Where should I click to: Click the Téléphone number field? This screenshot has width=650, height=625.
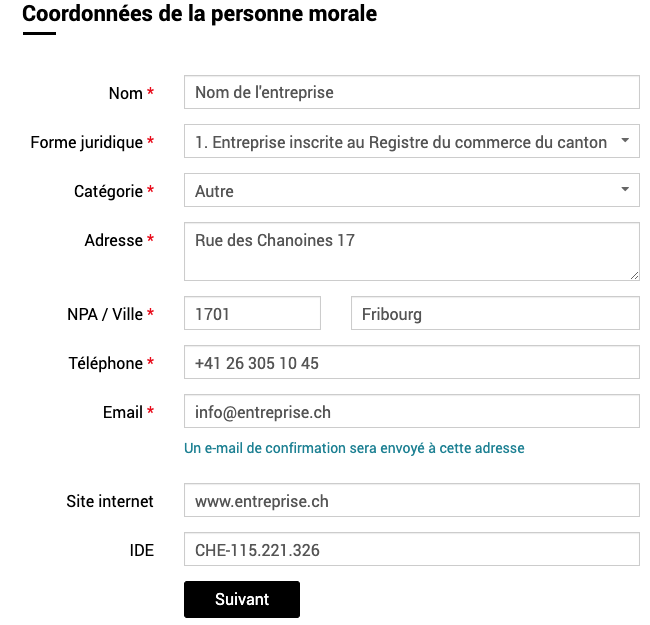[x=411, y=362]
